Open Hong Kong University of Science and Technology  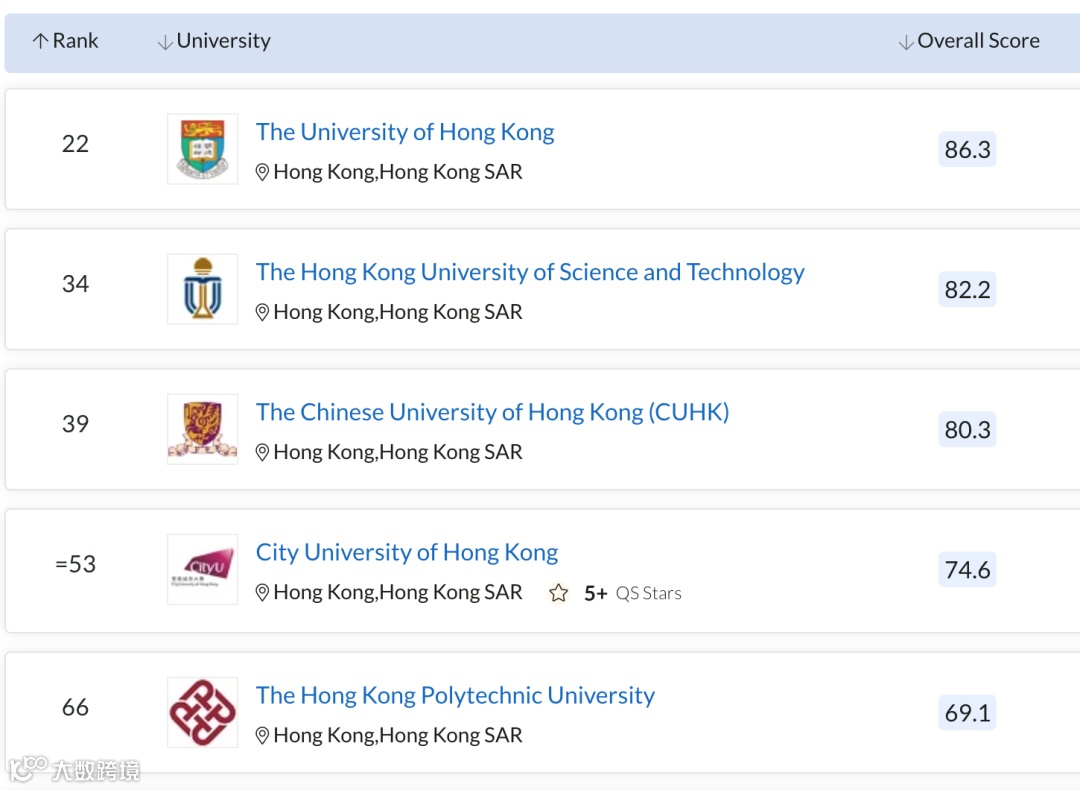530,272
